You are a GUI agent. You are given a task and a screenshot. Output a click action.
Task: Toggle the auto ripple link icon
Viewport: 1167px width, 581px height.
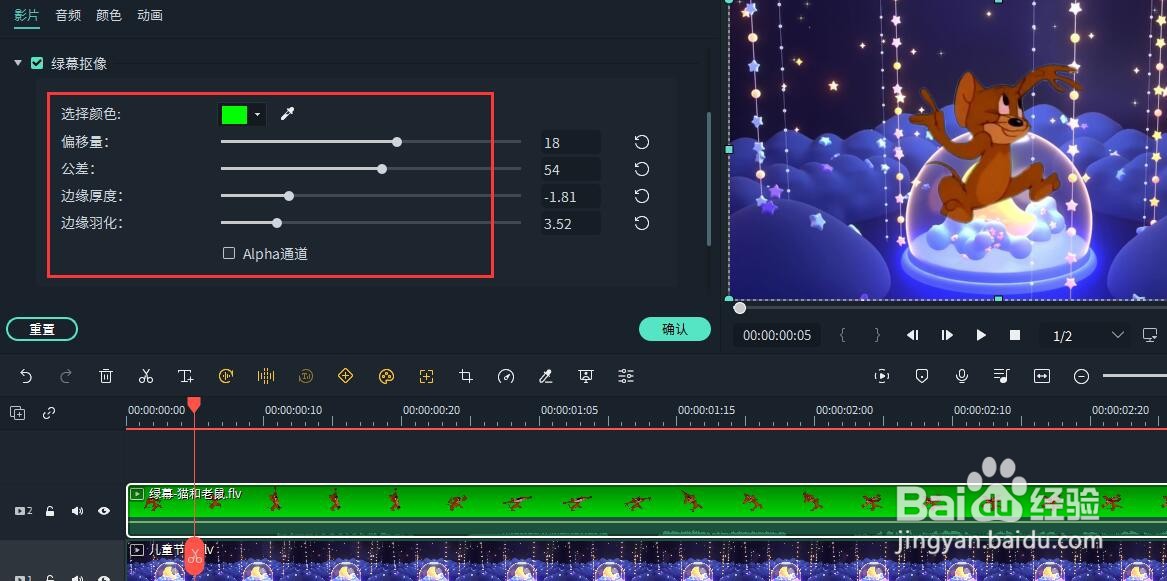(49, 414)
